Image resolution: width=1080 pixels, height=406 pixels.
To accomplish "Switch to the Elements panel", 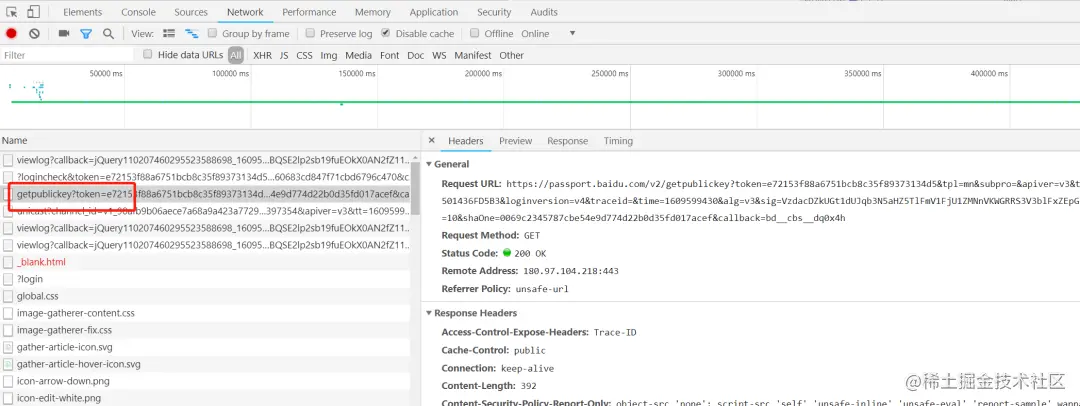I will pyautogui.click(x=83, y=12).
